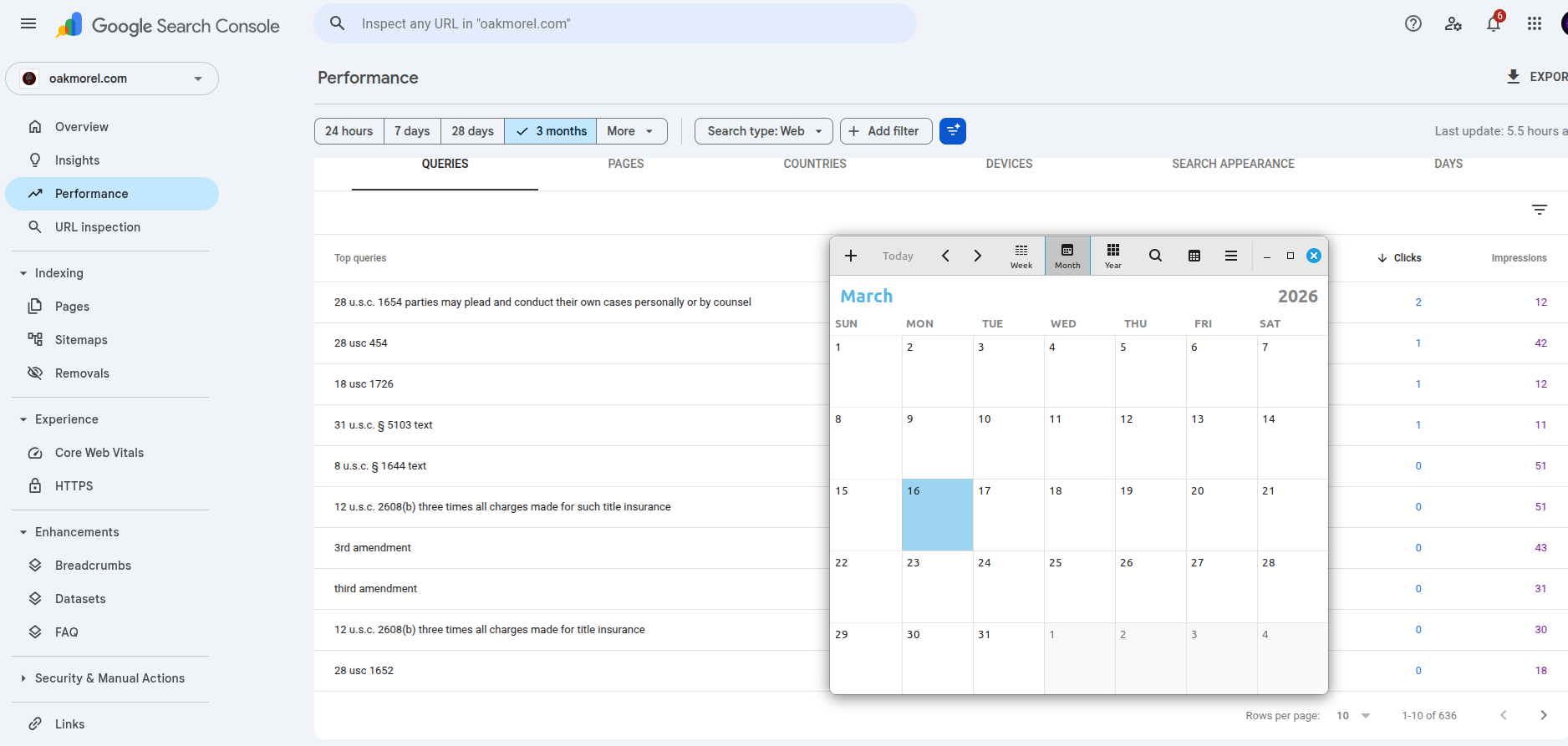
Task: Switch calendar to Week view
Action: tap(1021, 256)
